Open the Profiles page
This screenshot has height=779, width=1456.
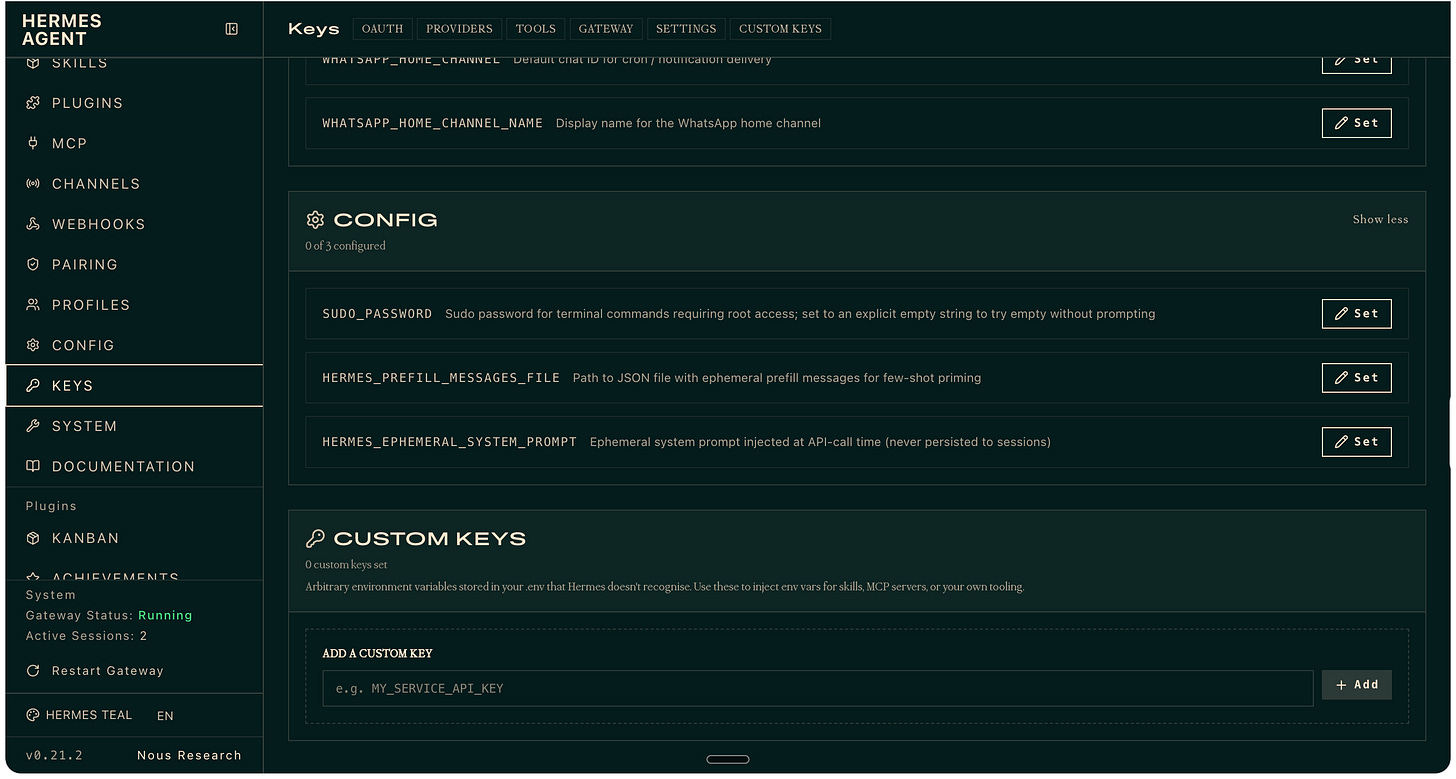(134, 305)
